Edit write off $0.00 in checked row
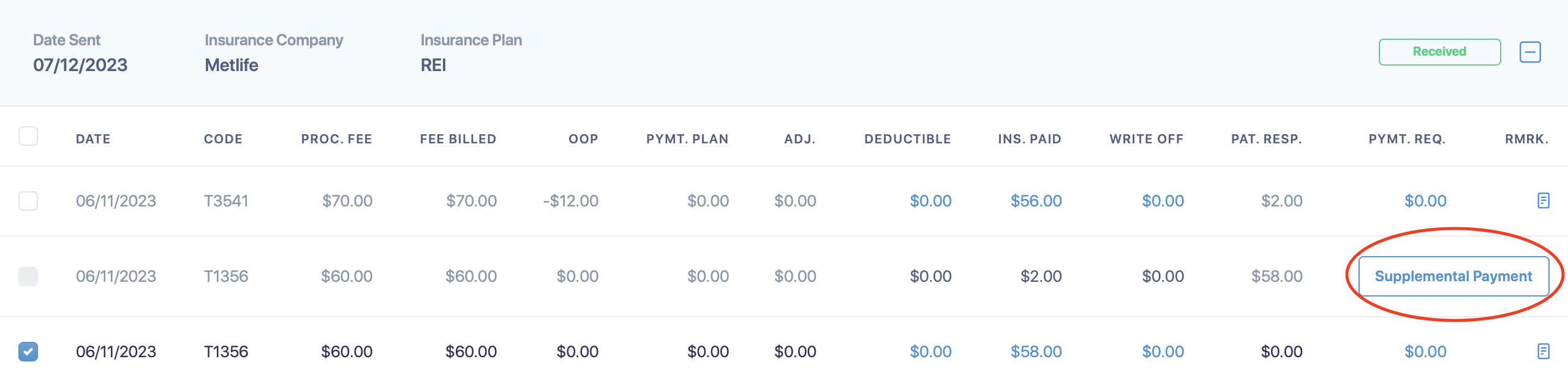This screenshot has width=1568, height=386. pos(1163,352)
